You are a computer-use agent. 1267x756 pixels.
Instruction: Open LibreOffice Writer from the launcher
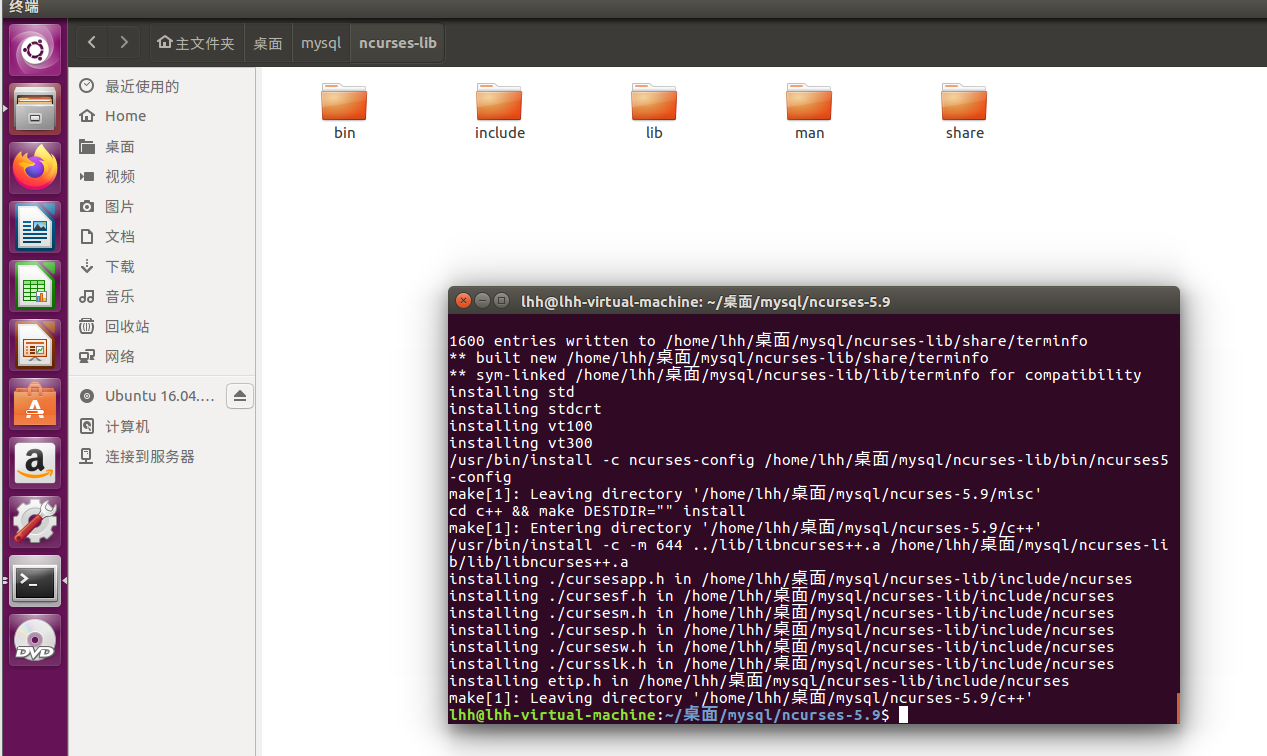[x=35, y=226]
